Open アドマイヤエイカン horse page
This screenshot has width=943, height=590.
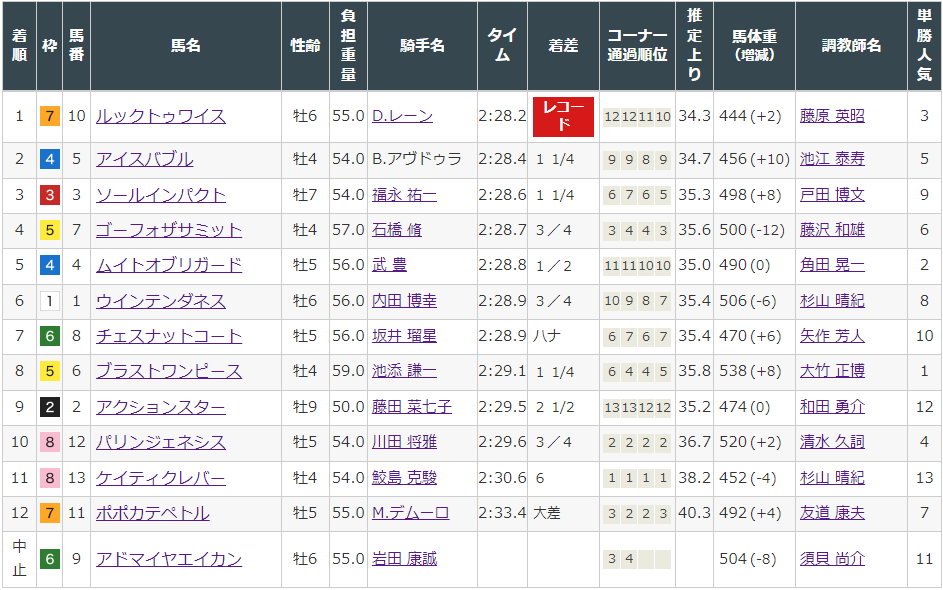[x=169, y=559]
